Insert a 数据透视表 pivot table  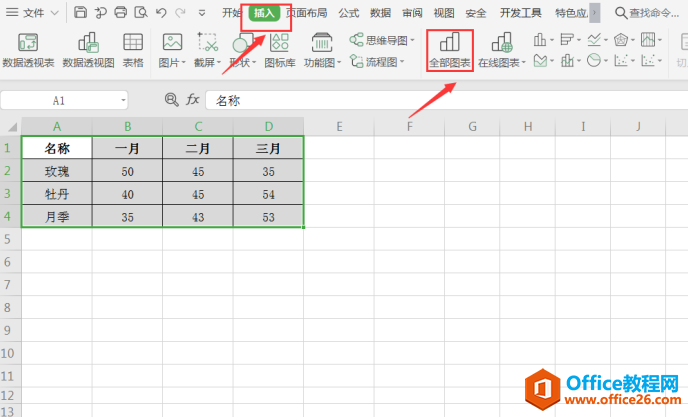(x=28, y=50)
